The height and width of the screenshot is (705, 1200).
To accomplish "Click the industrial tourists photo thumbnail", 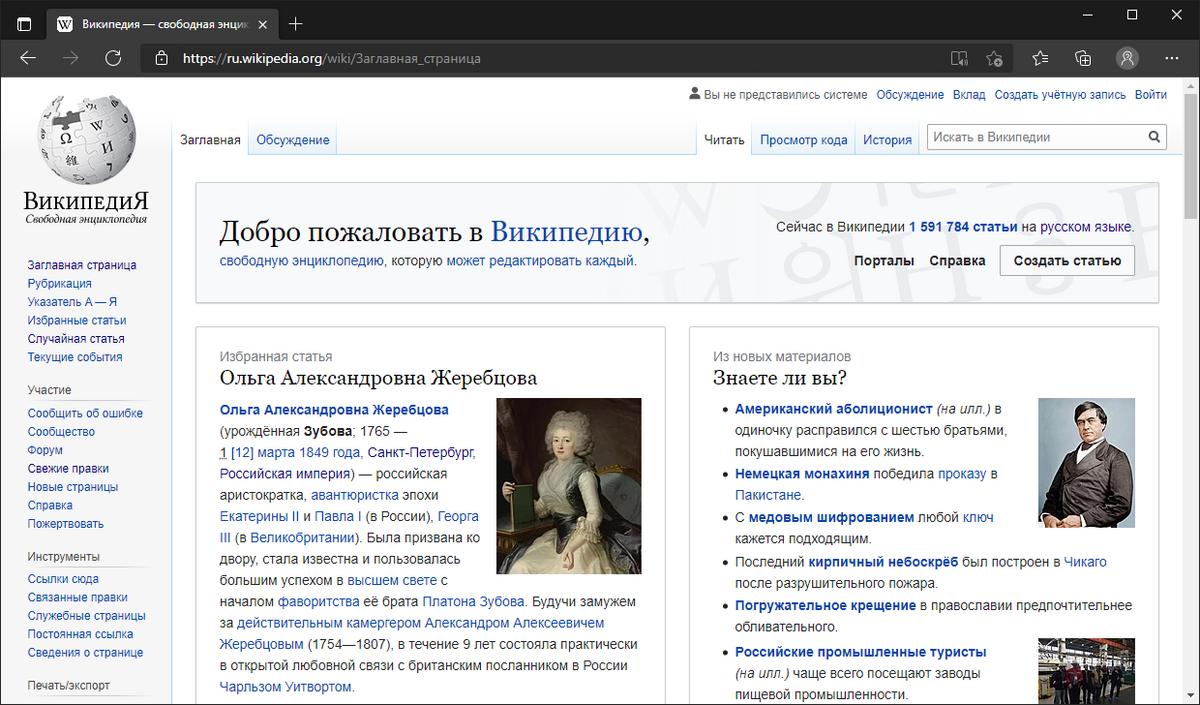I will 1086,671.
